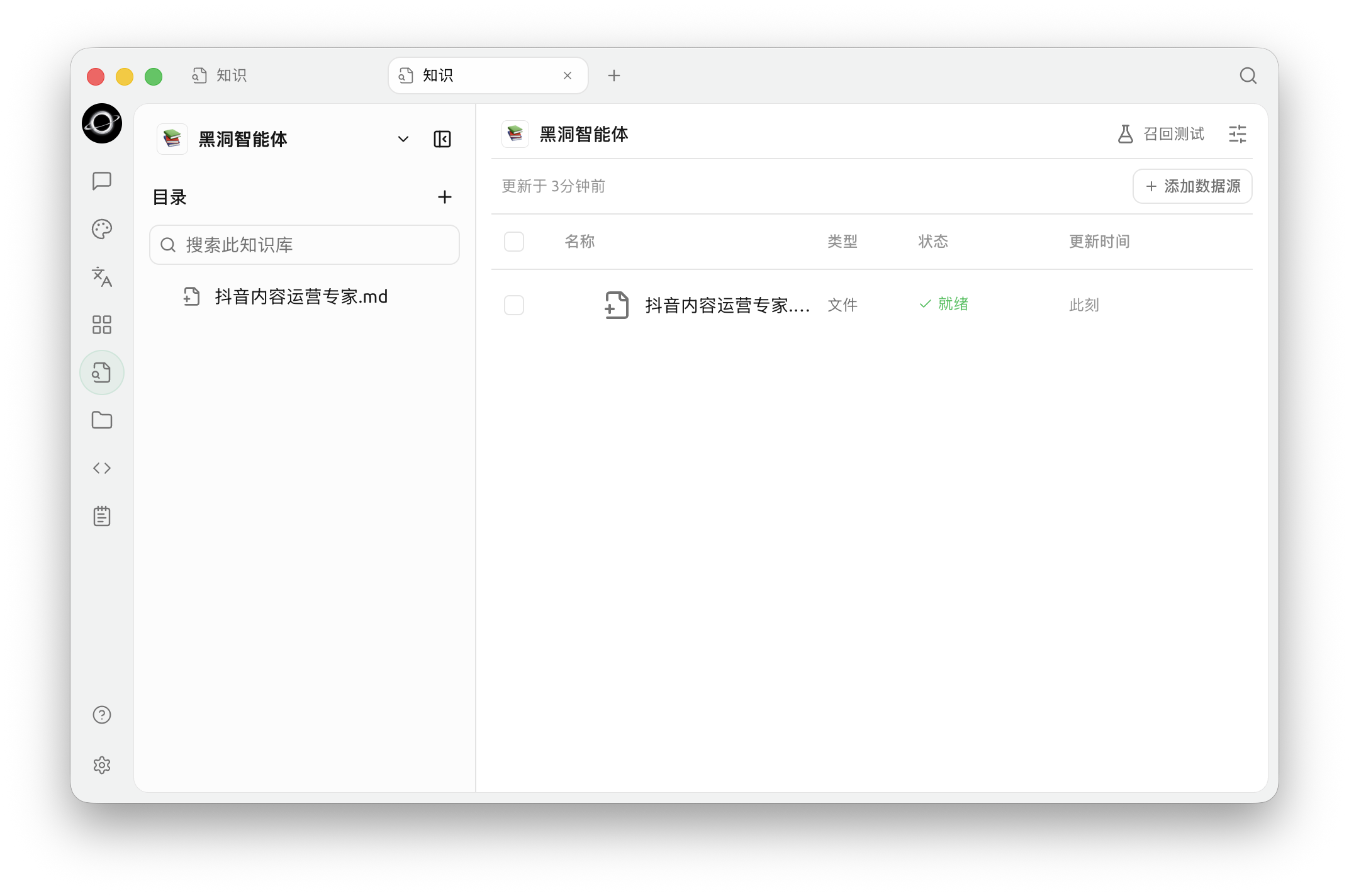Click the 类型 column header
The width and height of the screenshot is (1349, 896).
(x=842, y=242)
